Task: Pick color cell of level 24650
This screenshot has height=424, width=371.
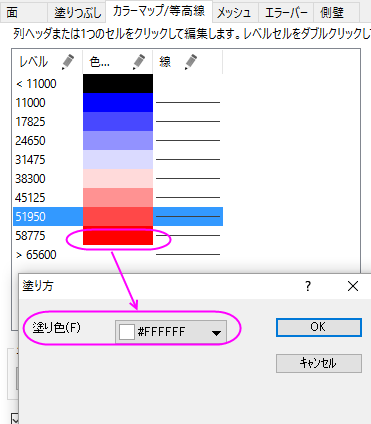Action: point(118,140)
